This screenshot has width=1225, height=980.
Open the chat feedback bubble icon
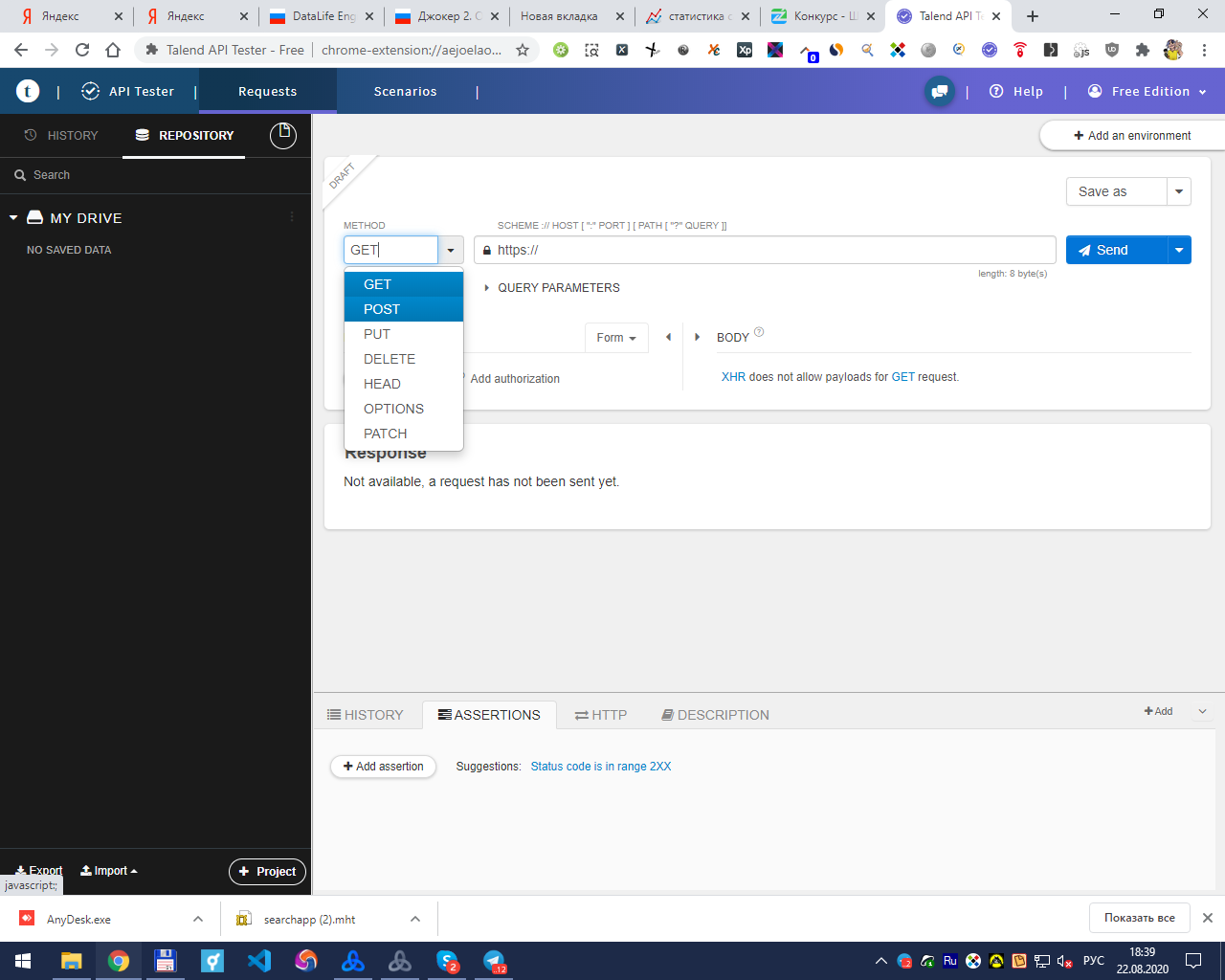(x=940, y=92)
